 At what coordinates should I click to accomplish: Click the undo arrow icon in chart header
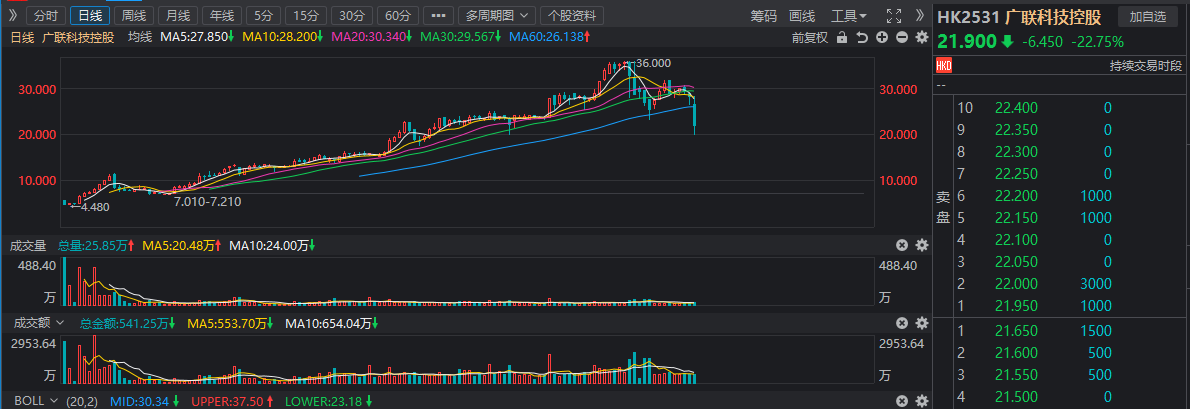coord(862,38)
